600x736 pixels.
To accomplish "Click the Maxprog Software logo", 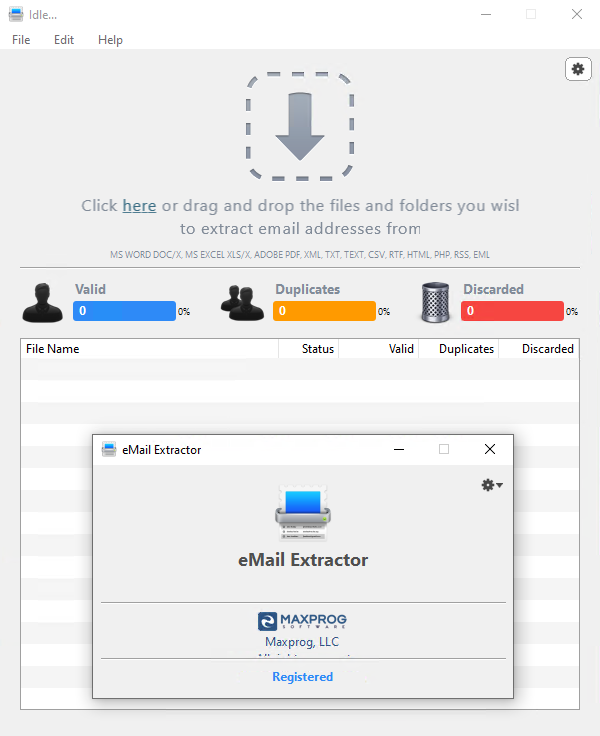I will [302, 621].
